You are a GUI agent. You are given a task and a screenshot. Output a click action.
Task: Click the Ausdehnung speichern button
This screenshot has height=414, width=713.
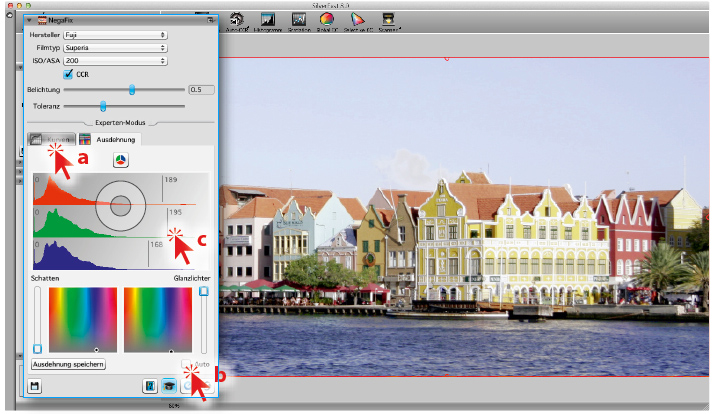click(69, 365)
